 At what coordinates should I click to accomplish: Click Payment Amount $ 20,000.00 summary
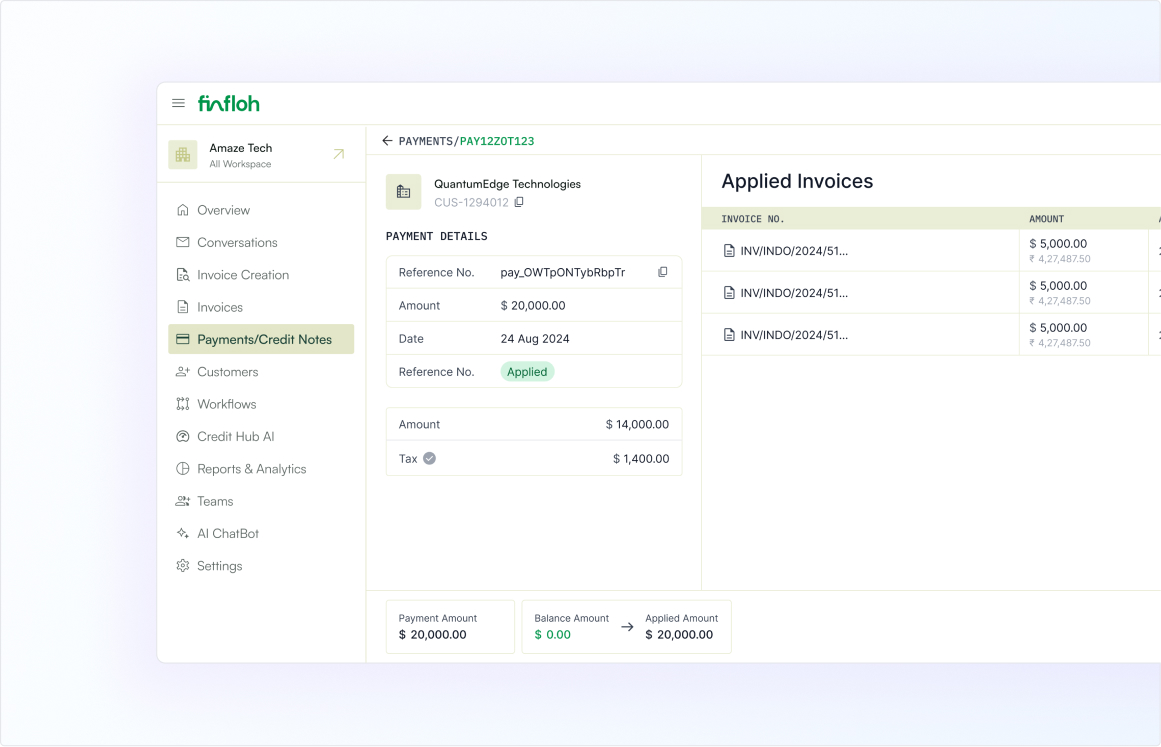click(x=450, y=627)
